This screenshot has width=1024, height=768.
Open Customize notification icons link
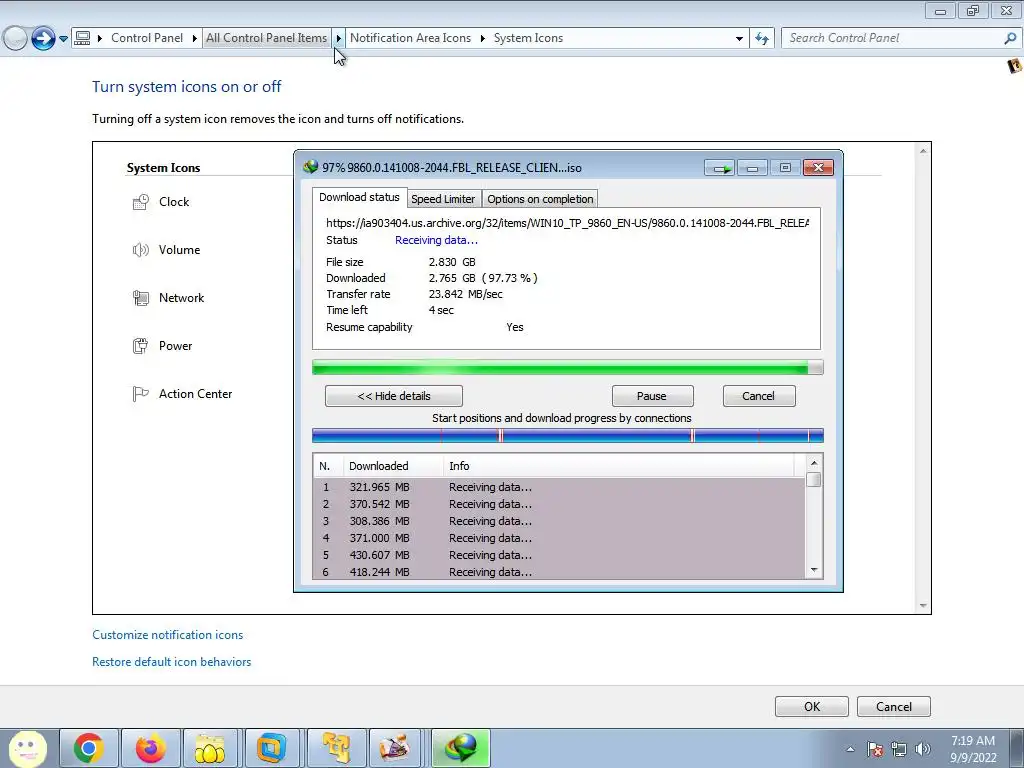167,635
